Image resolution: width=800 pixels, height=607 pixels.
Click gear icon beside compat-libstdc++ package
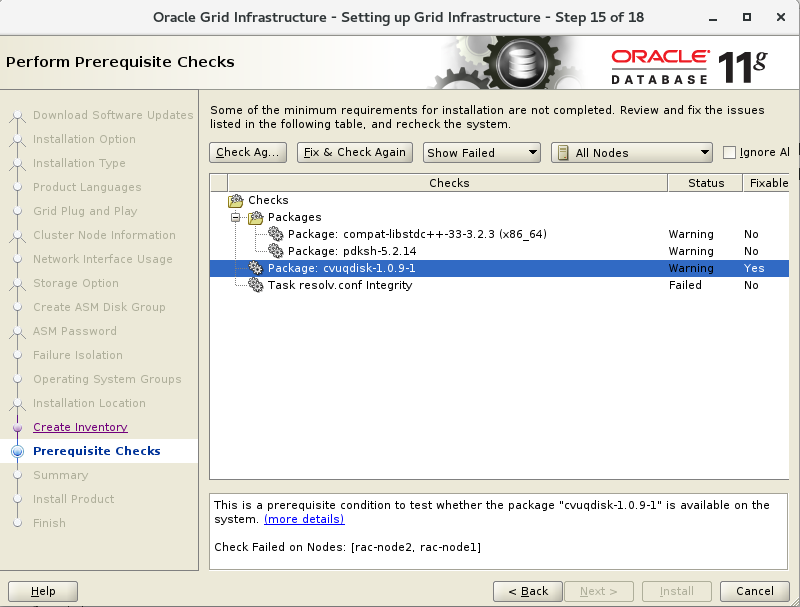click(x=276, y=234)
